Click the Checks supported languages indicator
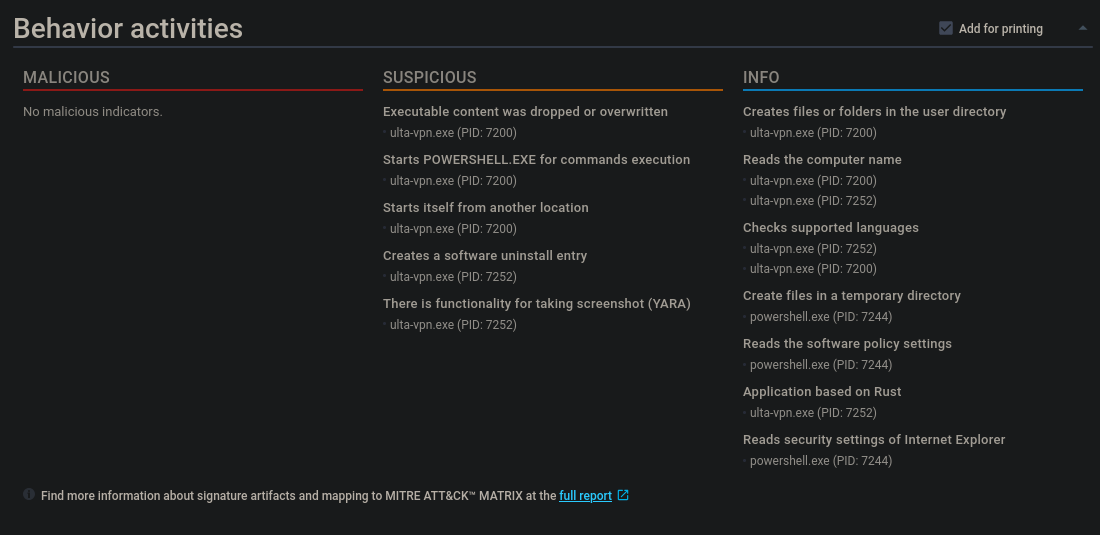 pos(830,228)
